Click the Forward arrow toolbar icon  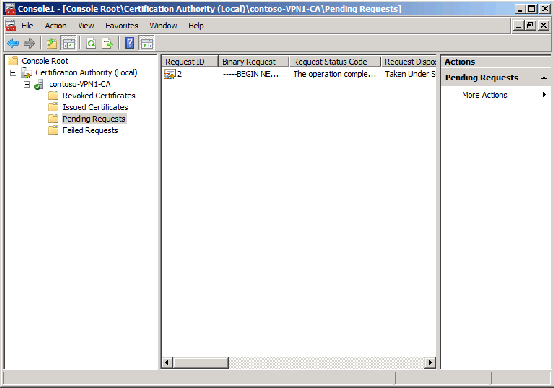tap(29, 43)
